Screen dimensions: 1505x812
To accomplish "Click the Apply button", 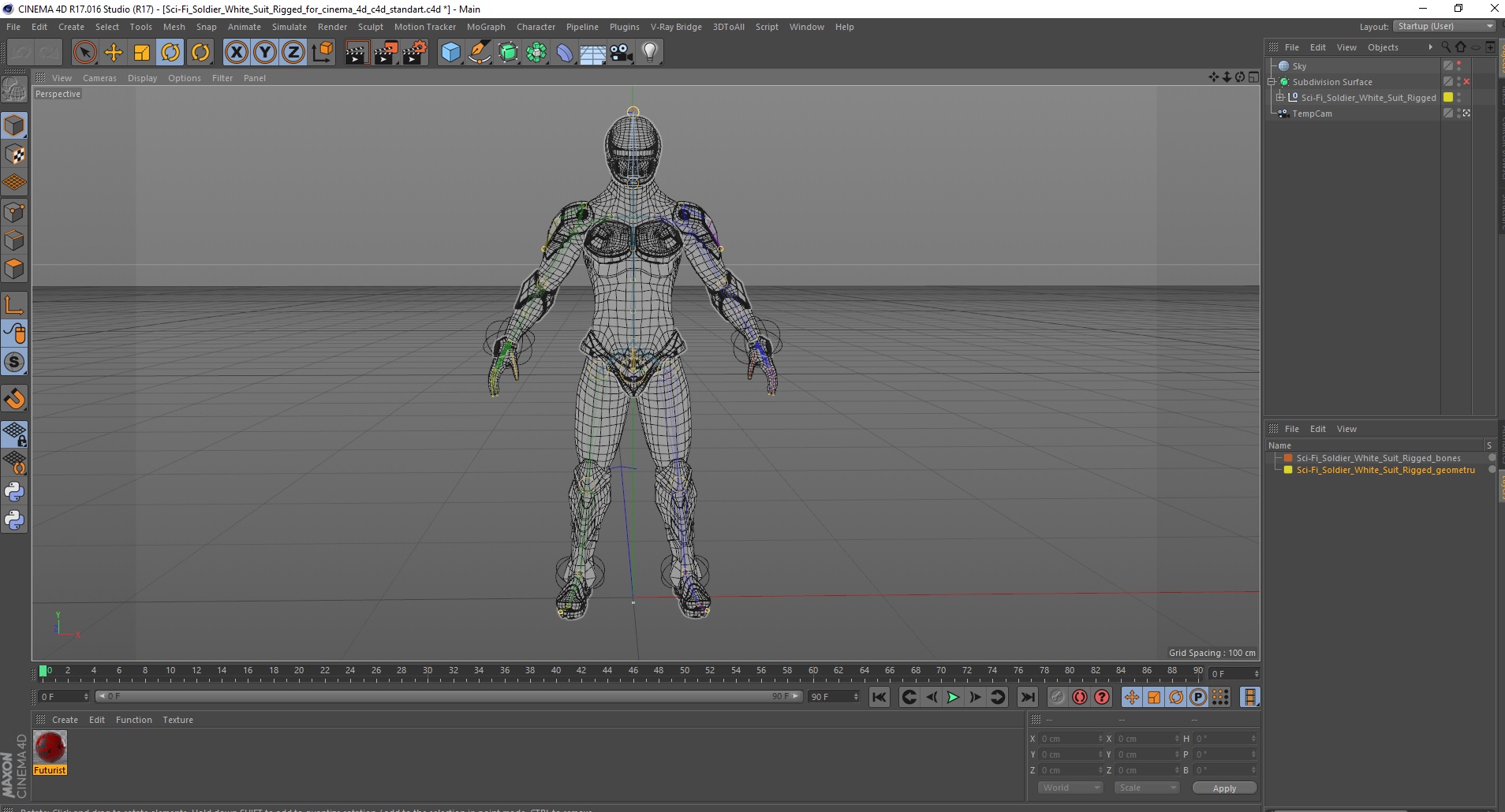I will pyautogui.click(x=1224, y=788).
